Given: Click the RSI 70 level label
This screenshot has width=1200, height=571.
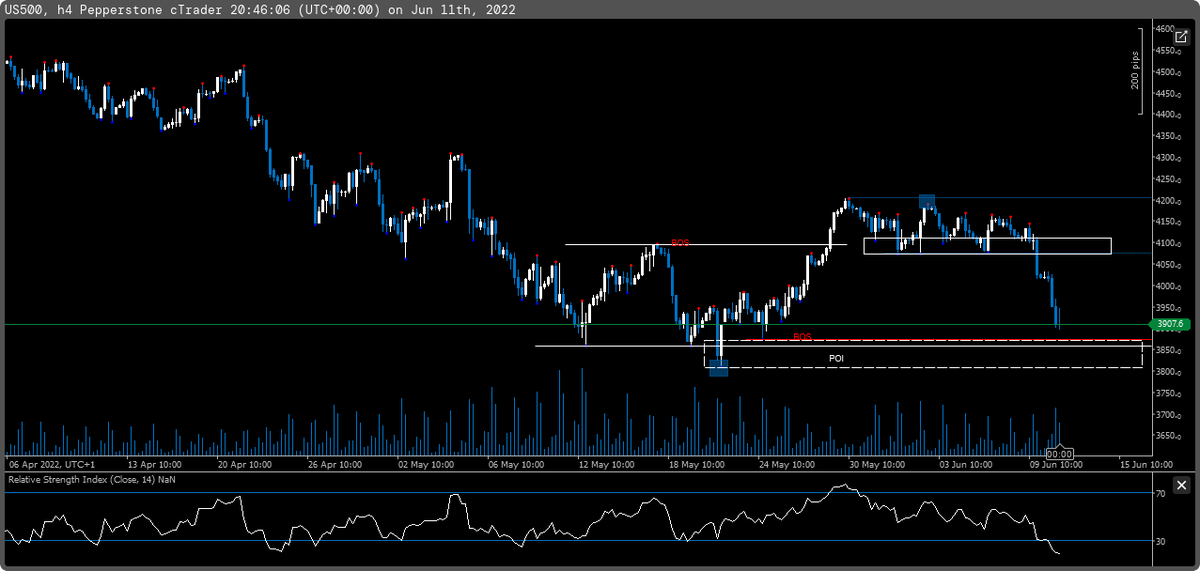Looking at the screenshot, I should [x=1162, y=493].
